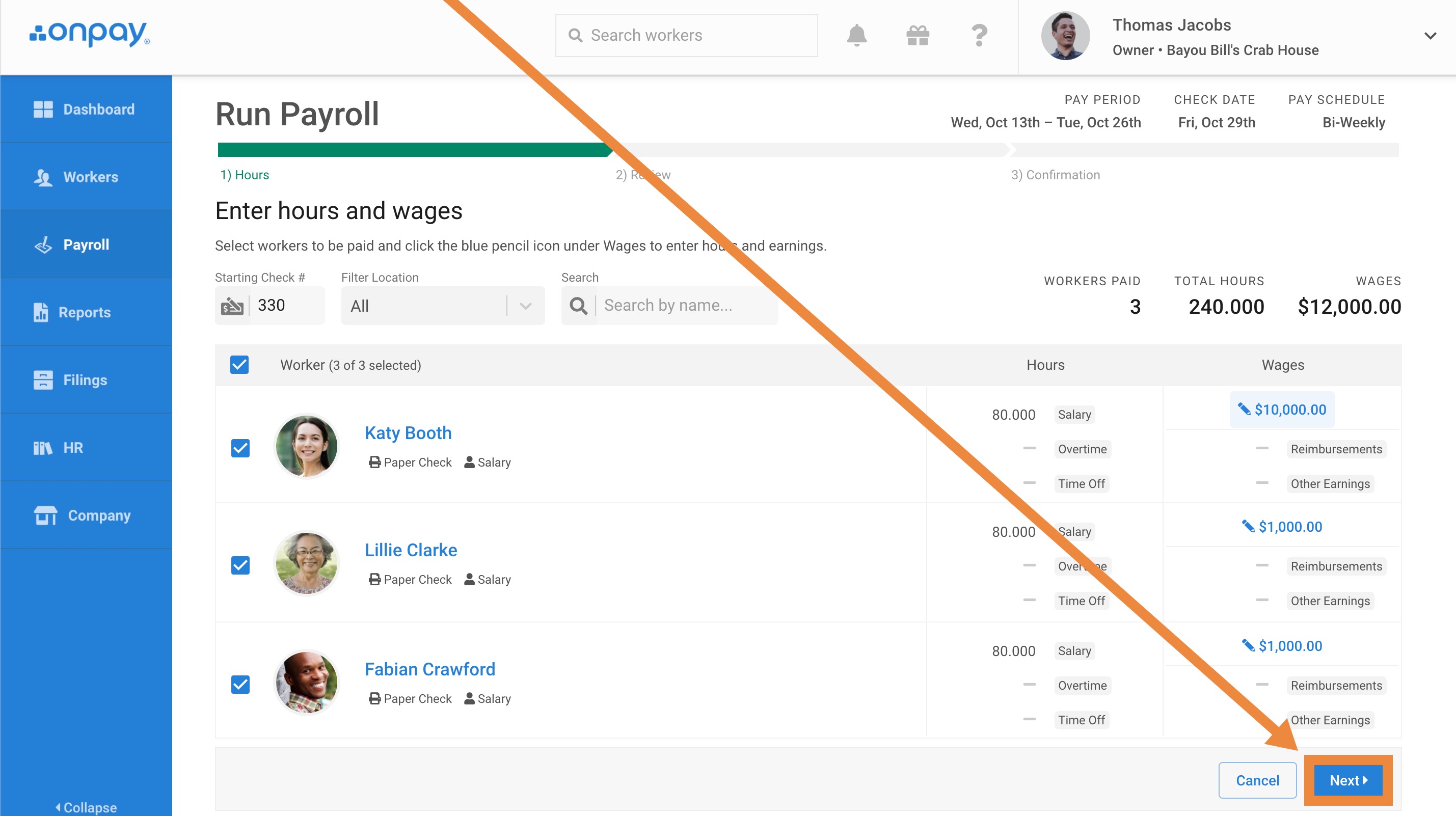
Task: Click the magnifier in name search
Action: [x=578, y=306]
